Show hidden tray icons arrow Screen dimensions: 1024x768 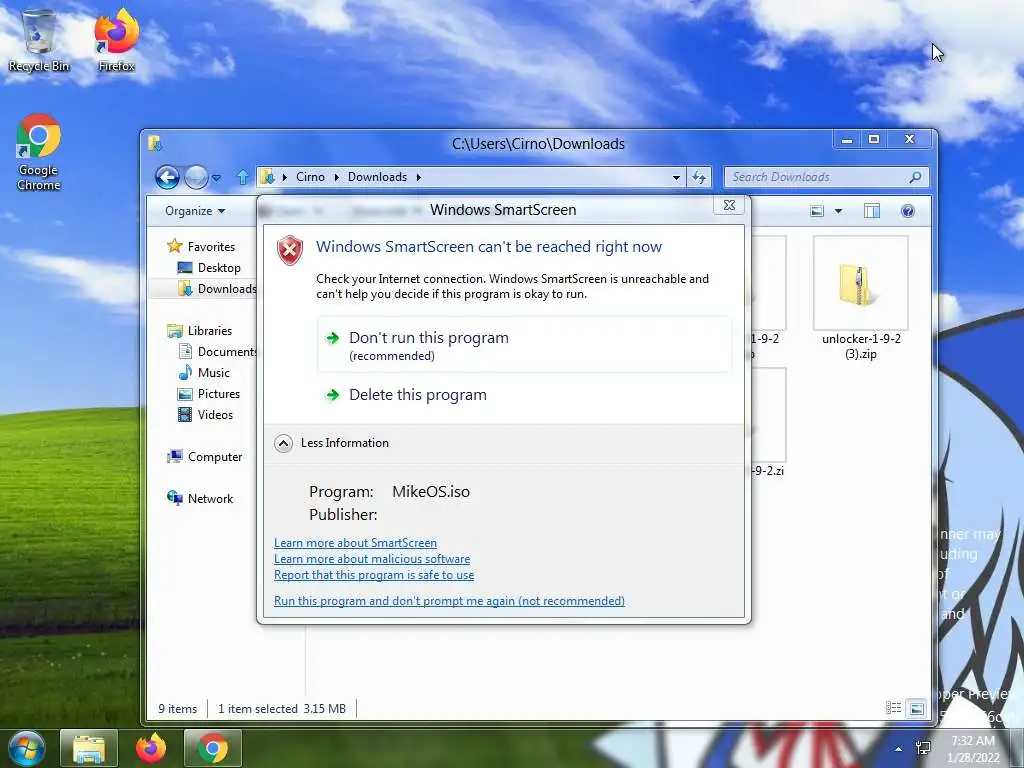pos(899,749)
